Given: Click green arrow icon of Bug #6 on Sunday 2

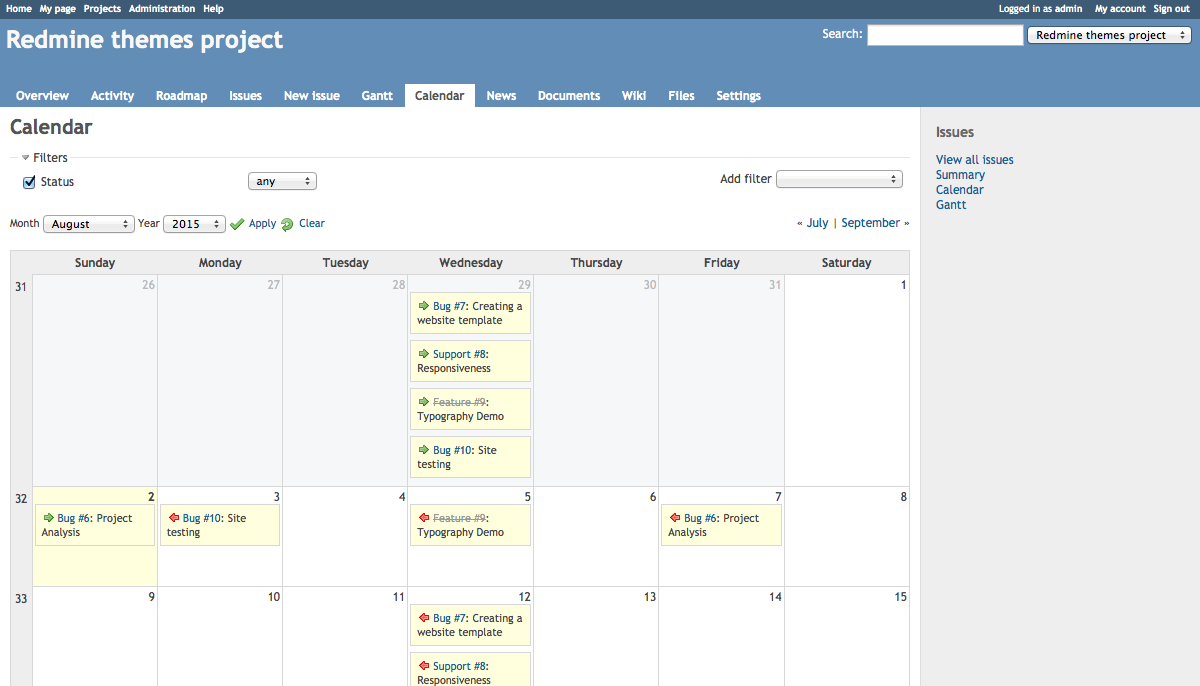Looking at the screenshot, I should (x=47, y=518).
